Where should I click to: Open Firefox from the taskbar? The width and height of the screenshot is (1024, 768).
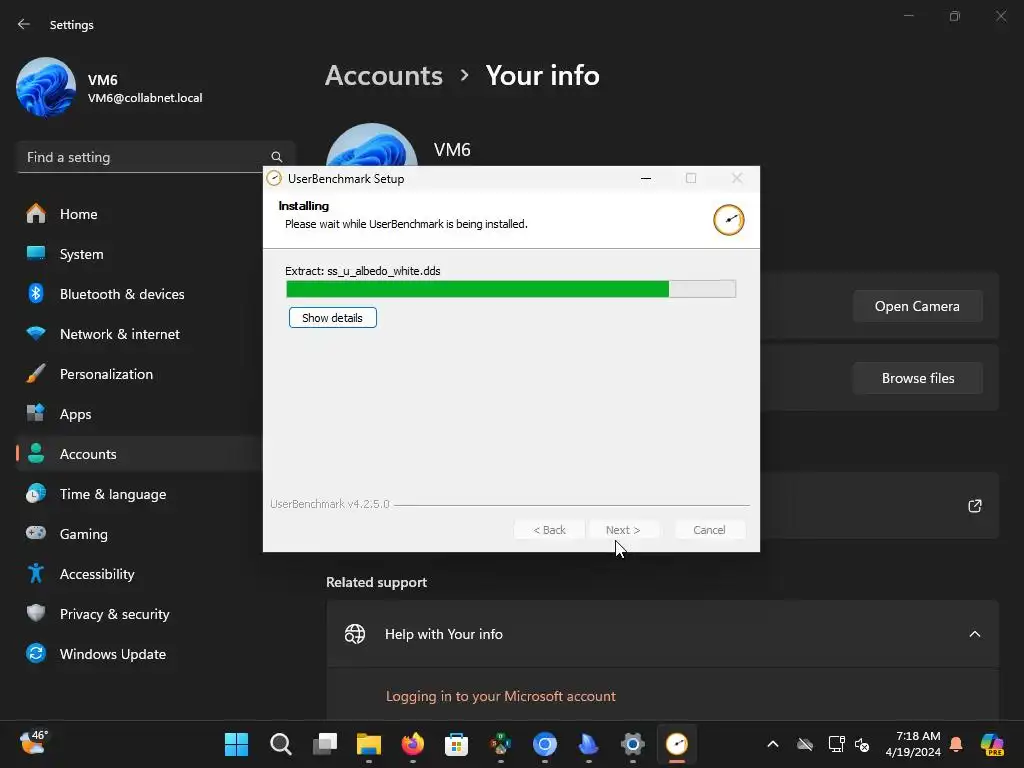pyautogui.click(x=413, y=744)
